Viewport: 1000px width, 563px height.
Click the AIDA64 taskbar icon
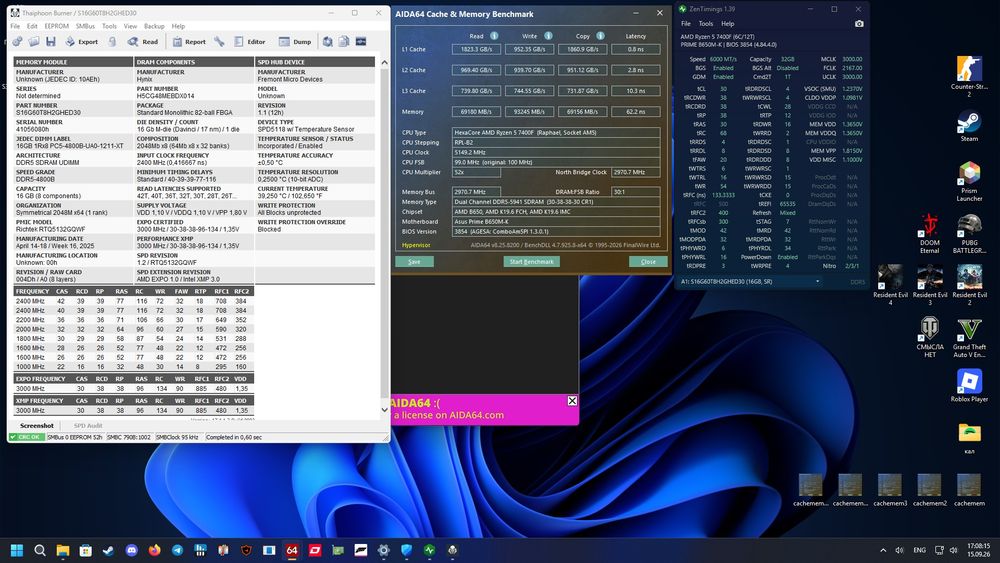coord(292,550)
